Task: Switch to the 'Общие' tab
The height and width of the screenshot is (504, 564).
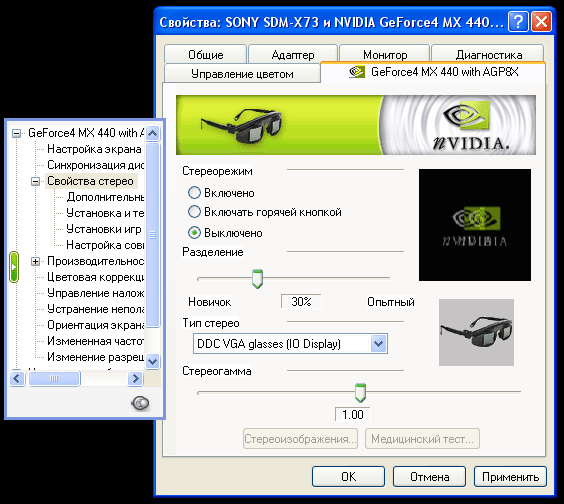Action: tap(206, 55)
